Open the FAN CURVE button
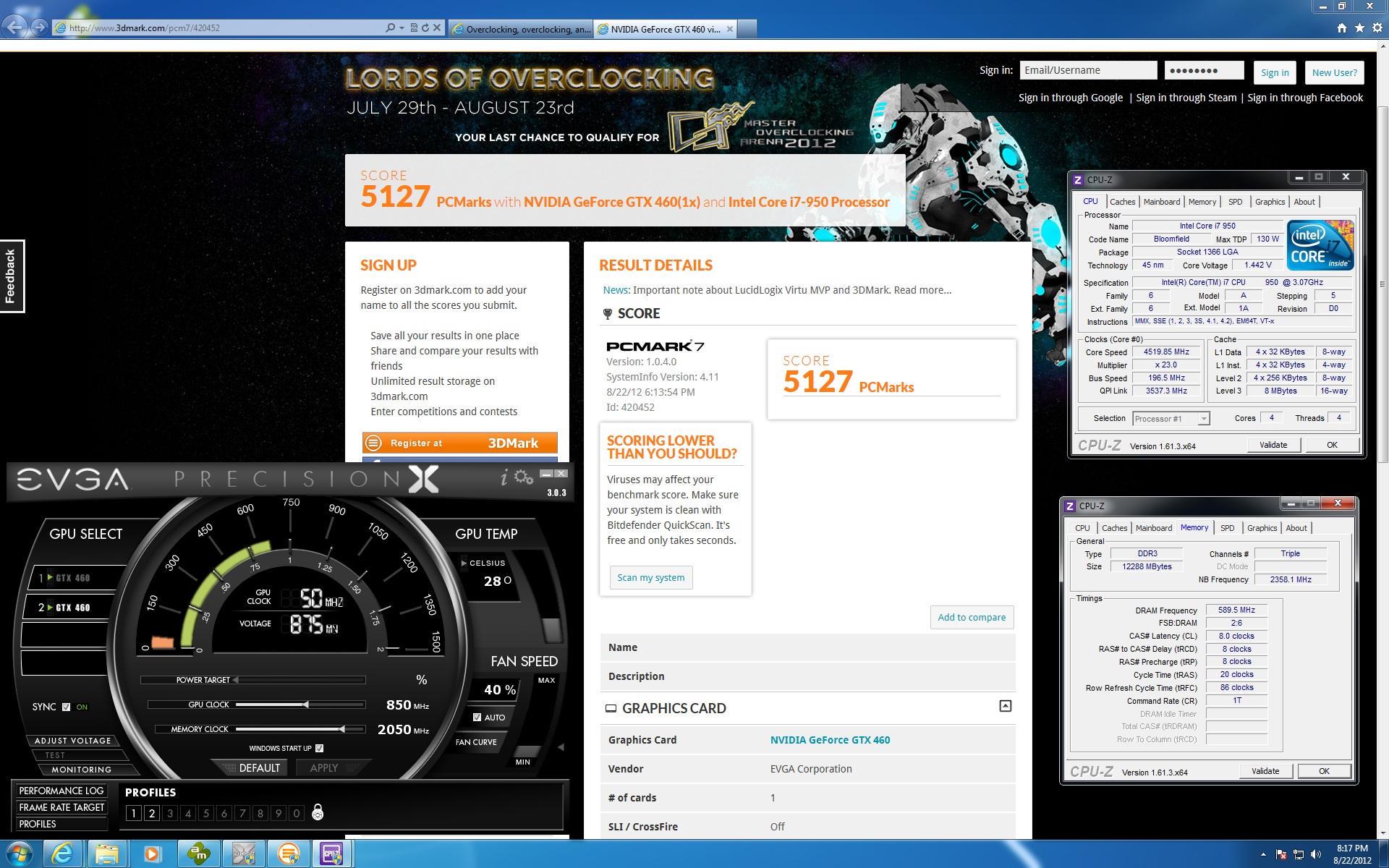The width and height of the screenshot is (1389, 868). [476, 742]
